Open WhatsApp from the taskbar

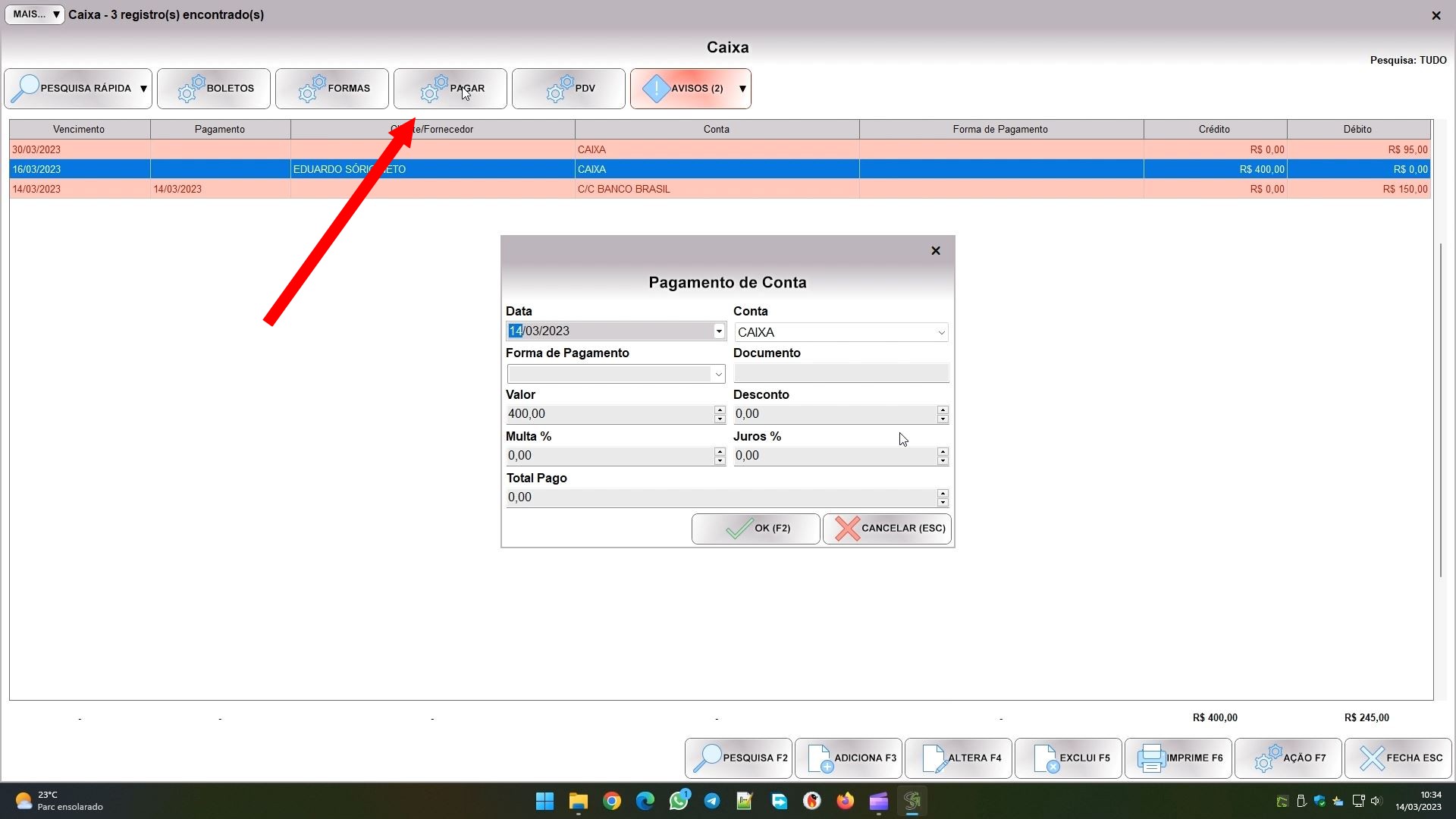tap(678, 801)
